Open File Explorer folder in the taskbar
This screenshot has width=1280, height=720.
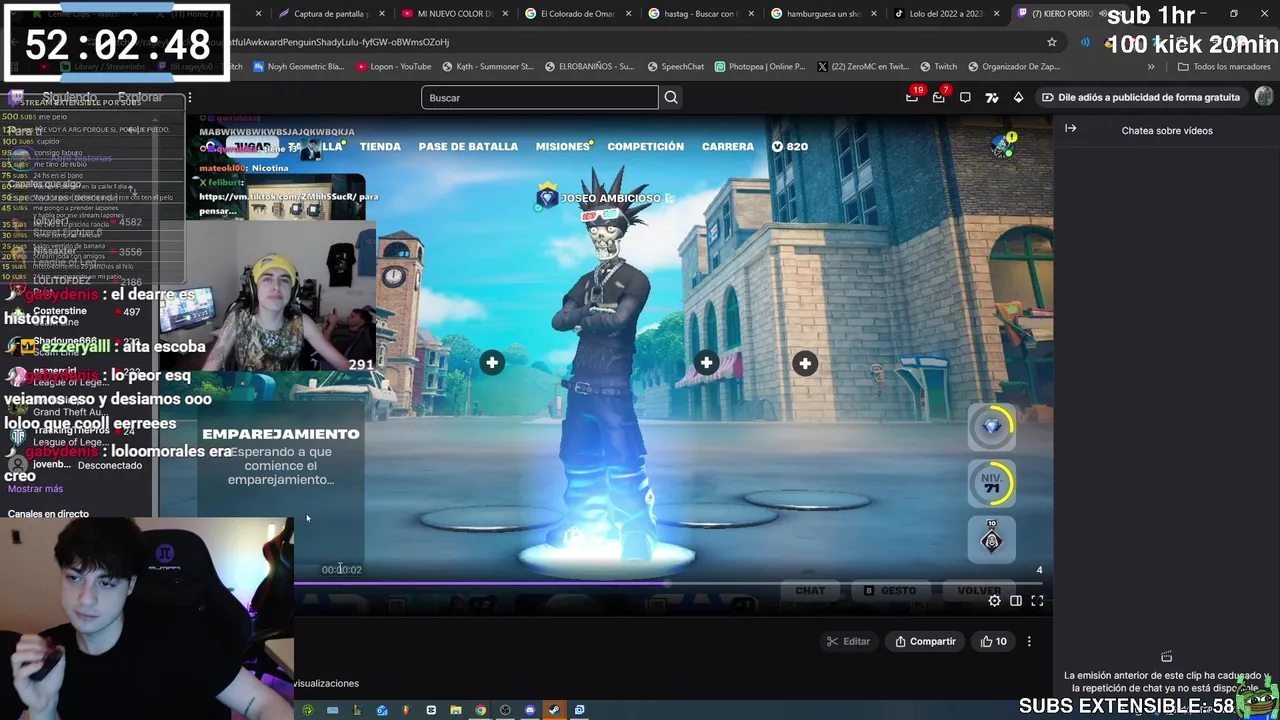coord(456,710)
